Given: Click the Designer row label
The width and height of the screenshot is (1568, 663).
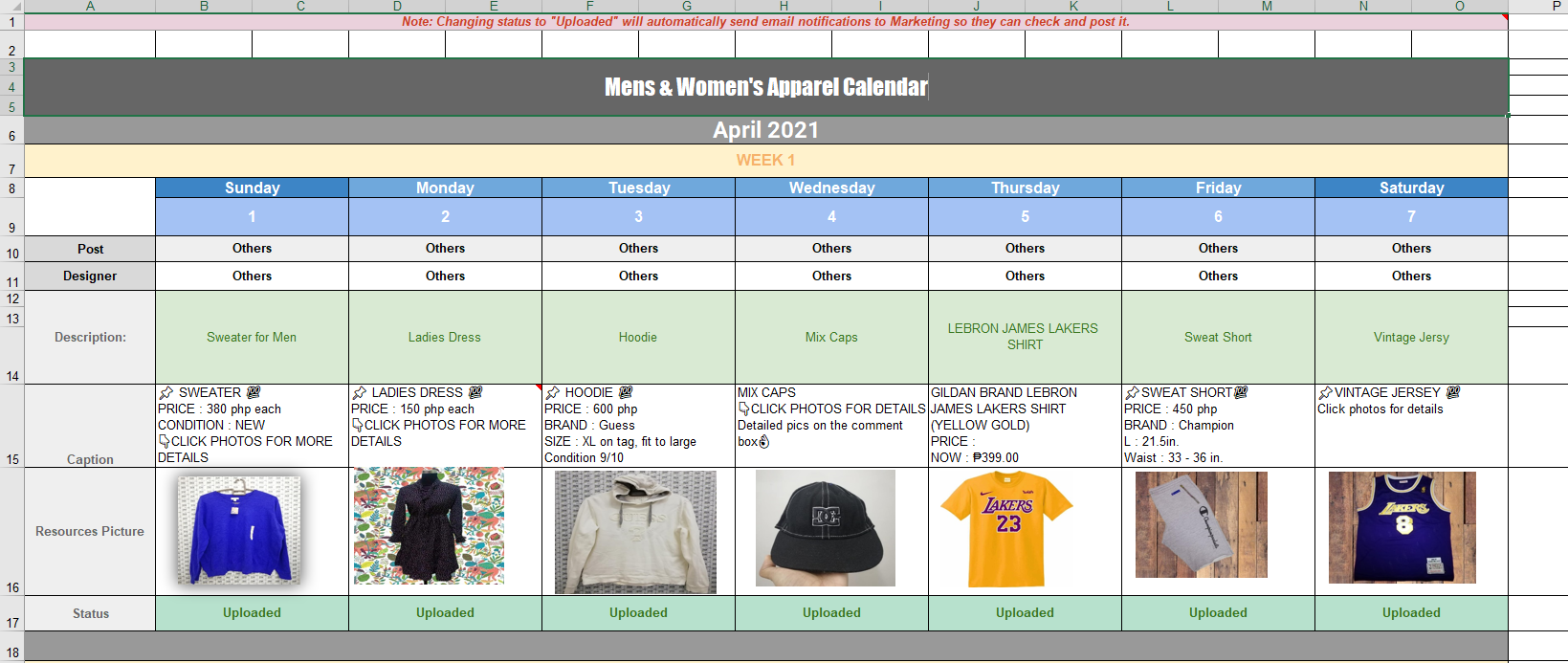Looking at the screenshot, I should 90,276.
